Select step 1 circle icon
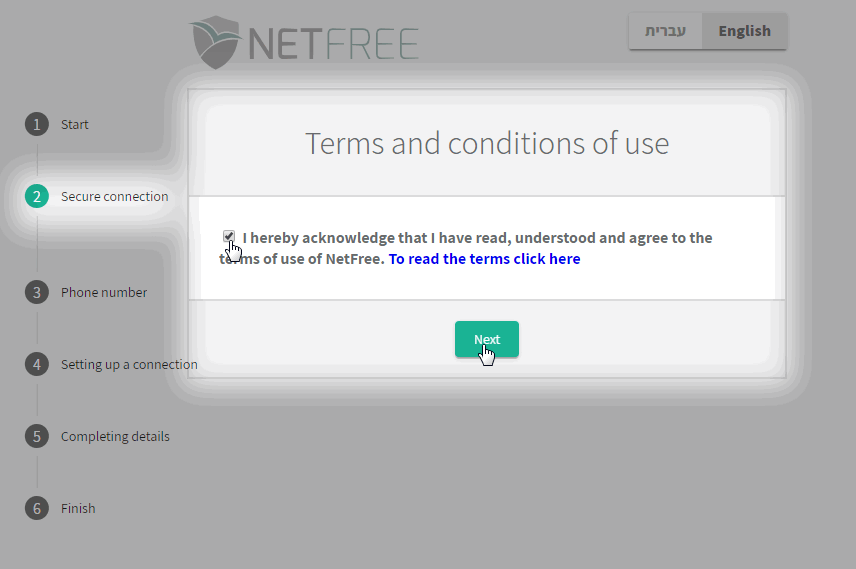The height and width of the screenshot is (569, 856). (x=37, y=125)
